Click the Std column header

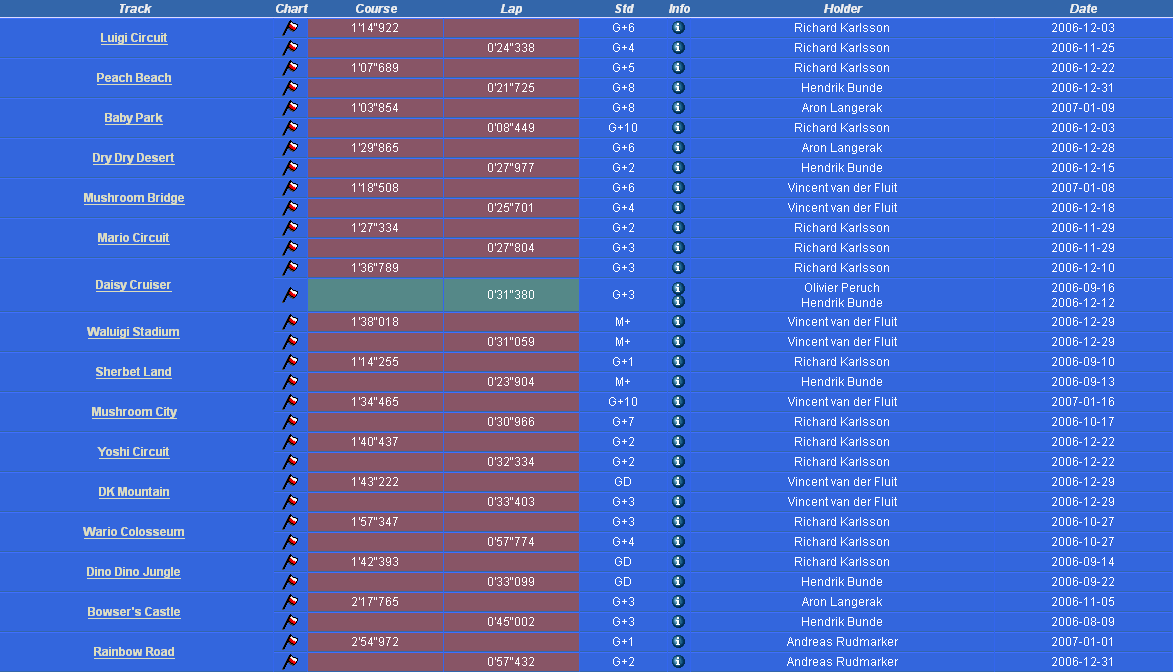click(x=624, y=9)
